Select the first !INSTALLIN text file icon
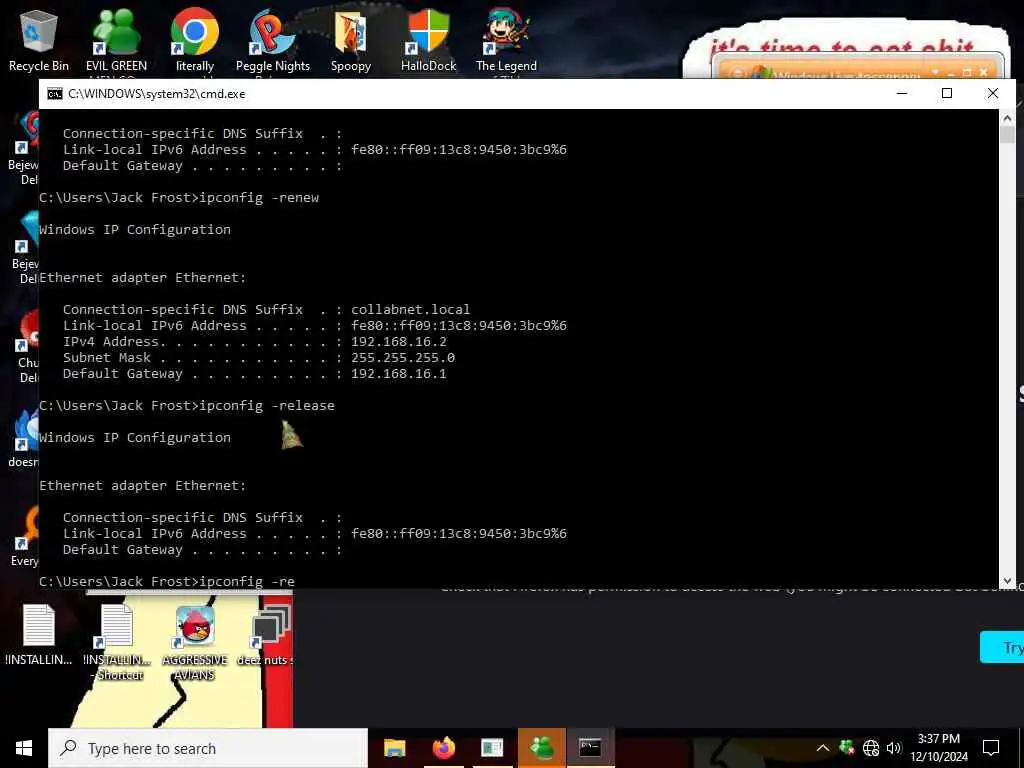The image size is (1024, 768). tap(39, 635)
